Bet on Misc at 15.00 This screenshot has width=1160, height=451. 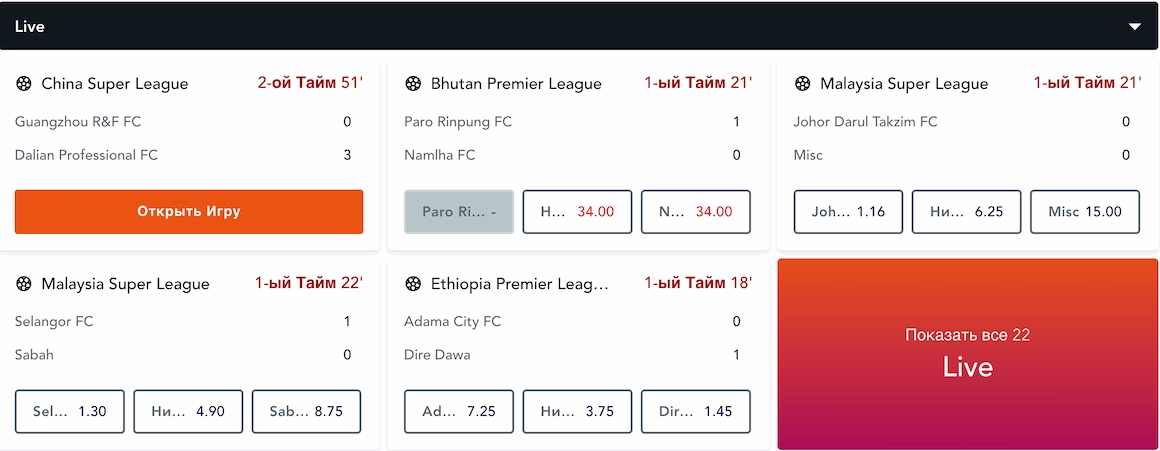(x=1085, y=211)
